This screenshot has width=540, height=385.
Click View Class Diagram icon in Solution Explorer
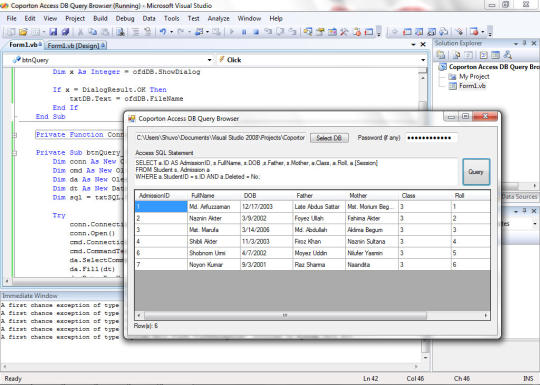point(507,55)
